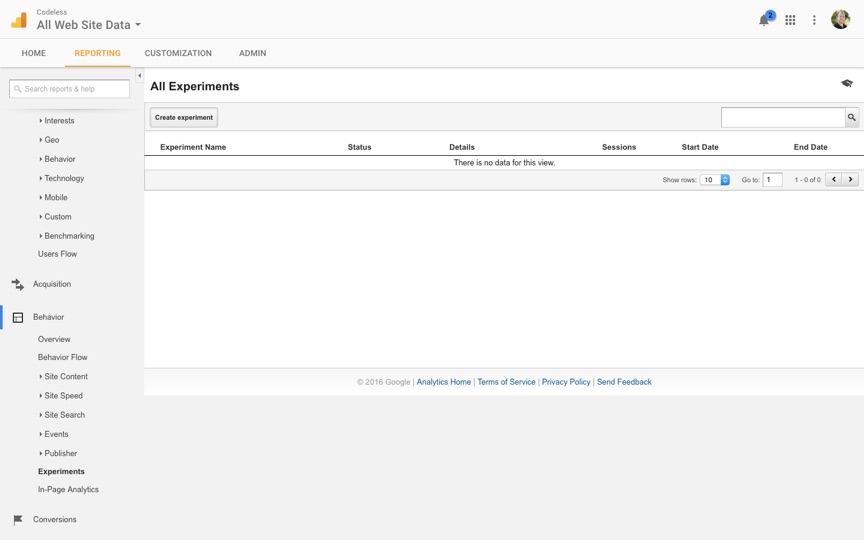Screen dimensions: 864x540
Task: Sort by Details column header
Action: coord(462,147)
